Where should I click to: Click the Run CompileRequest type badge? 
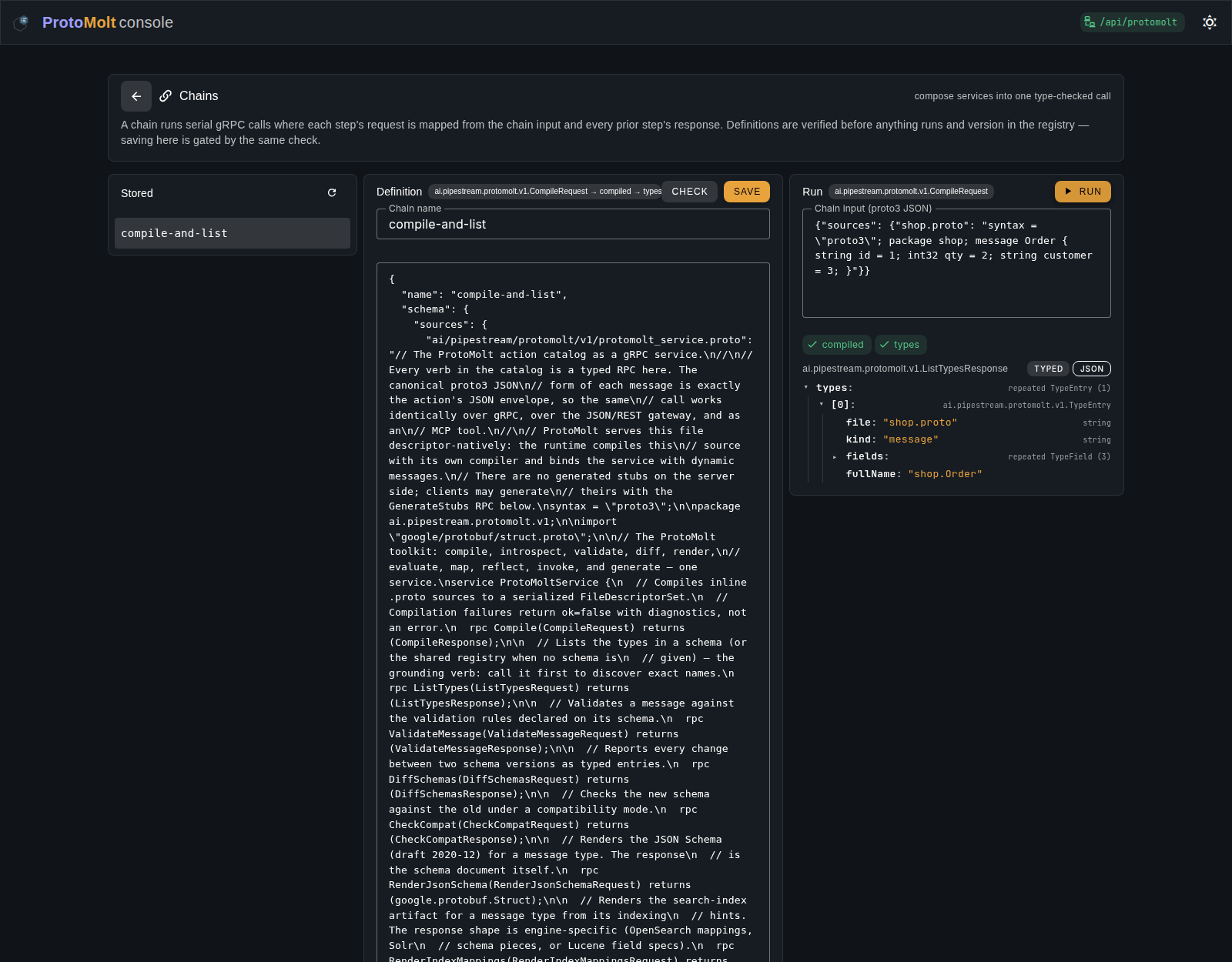pyautogui.click(x=911, y=192)
